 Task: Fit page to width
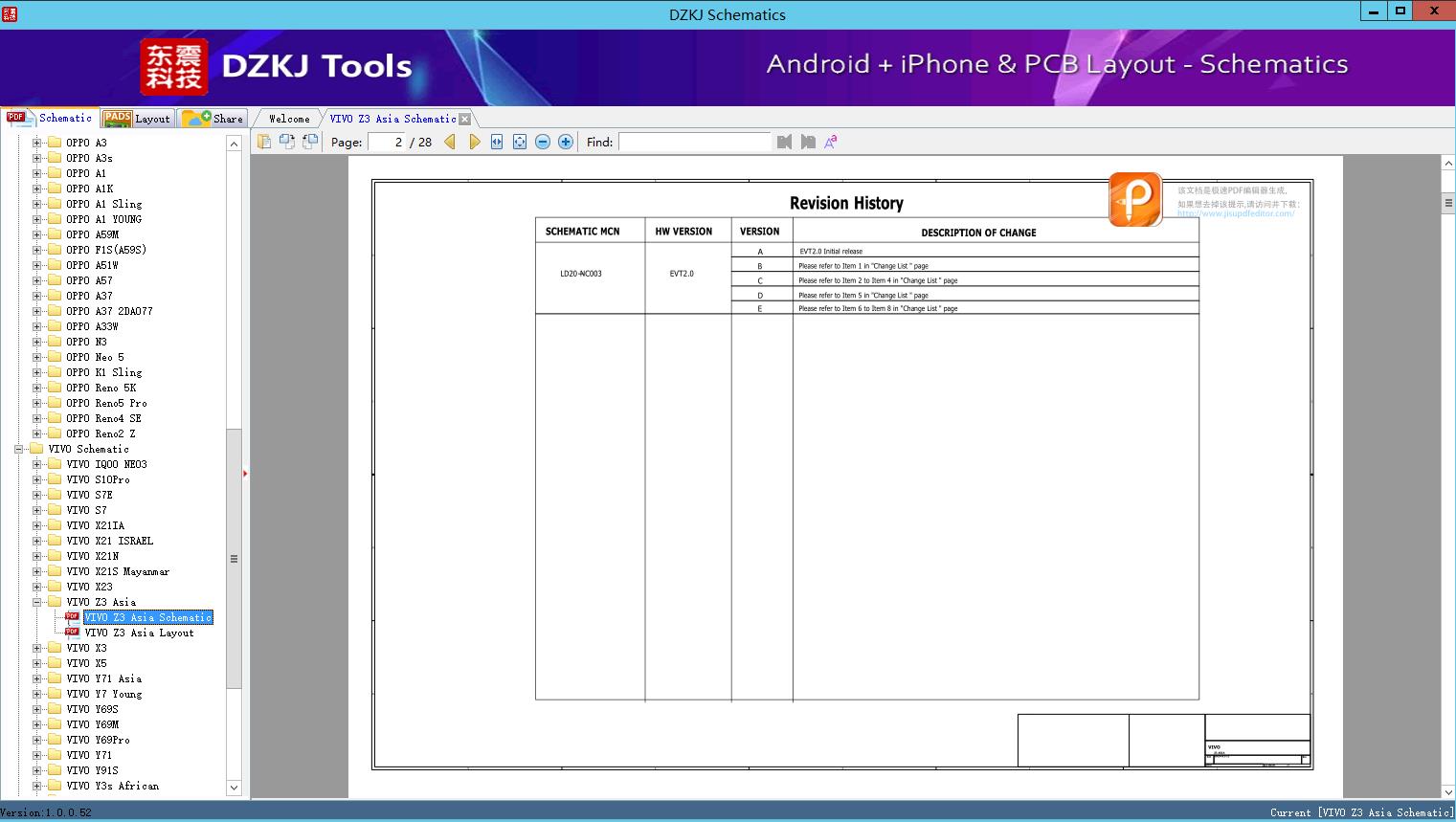pyautogui.click(x=497, y=142)
